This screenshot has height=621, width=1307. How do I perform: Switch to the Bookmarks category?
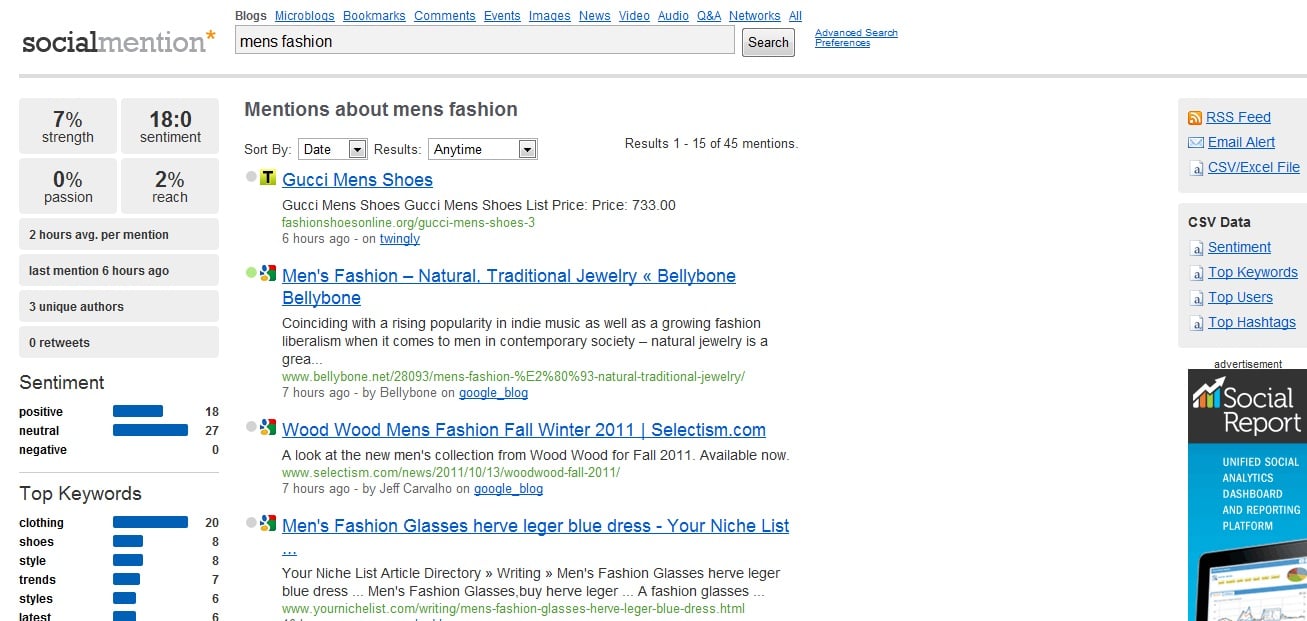tap(374, 16)
